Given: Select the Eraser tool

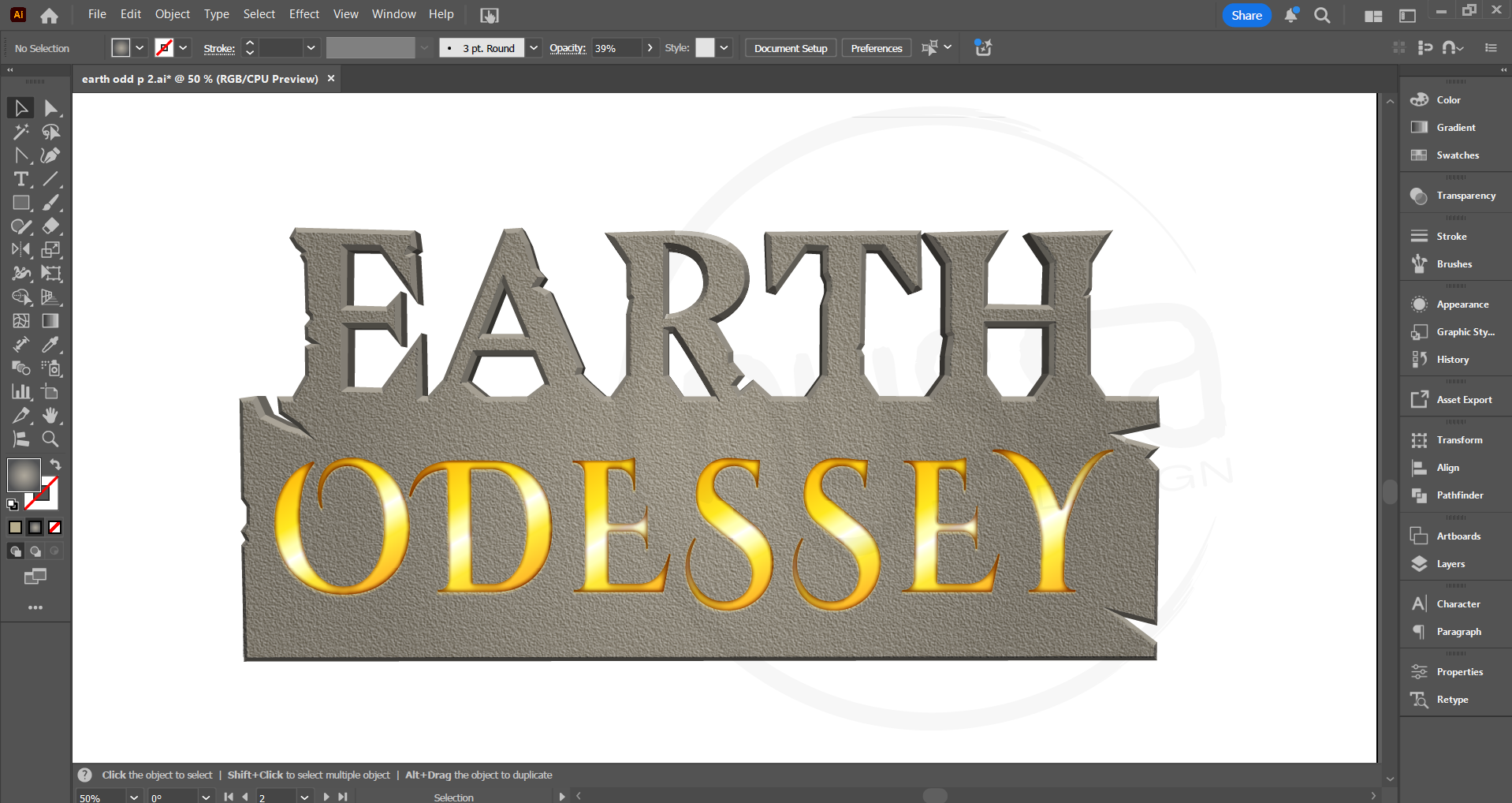Looking at the screenshot, I should (x=50, y=226).
